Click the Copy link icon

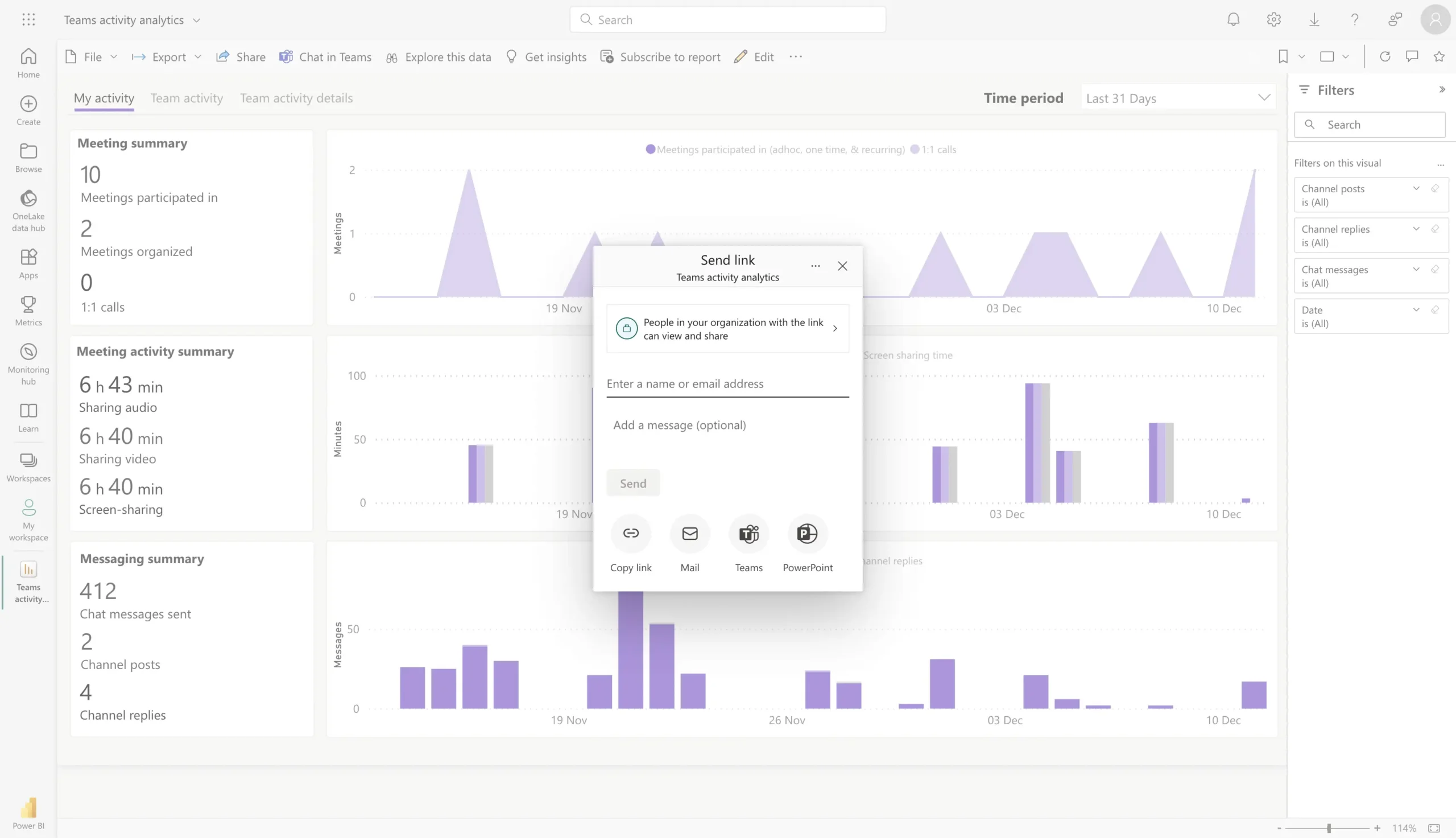click(631, 534)
